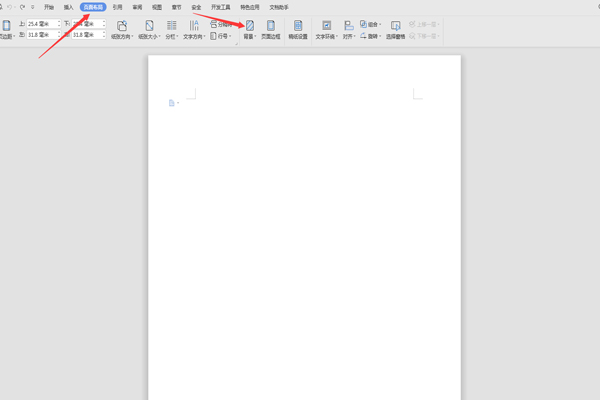Click the 文字环绕 (Text wrap) icon
Image resolution: width=600 pixels, height=400 pixels.
pyautogui.click(x=327, y=27)
